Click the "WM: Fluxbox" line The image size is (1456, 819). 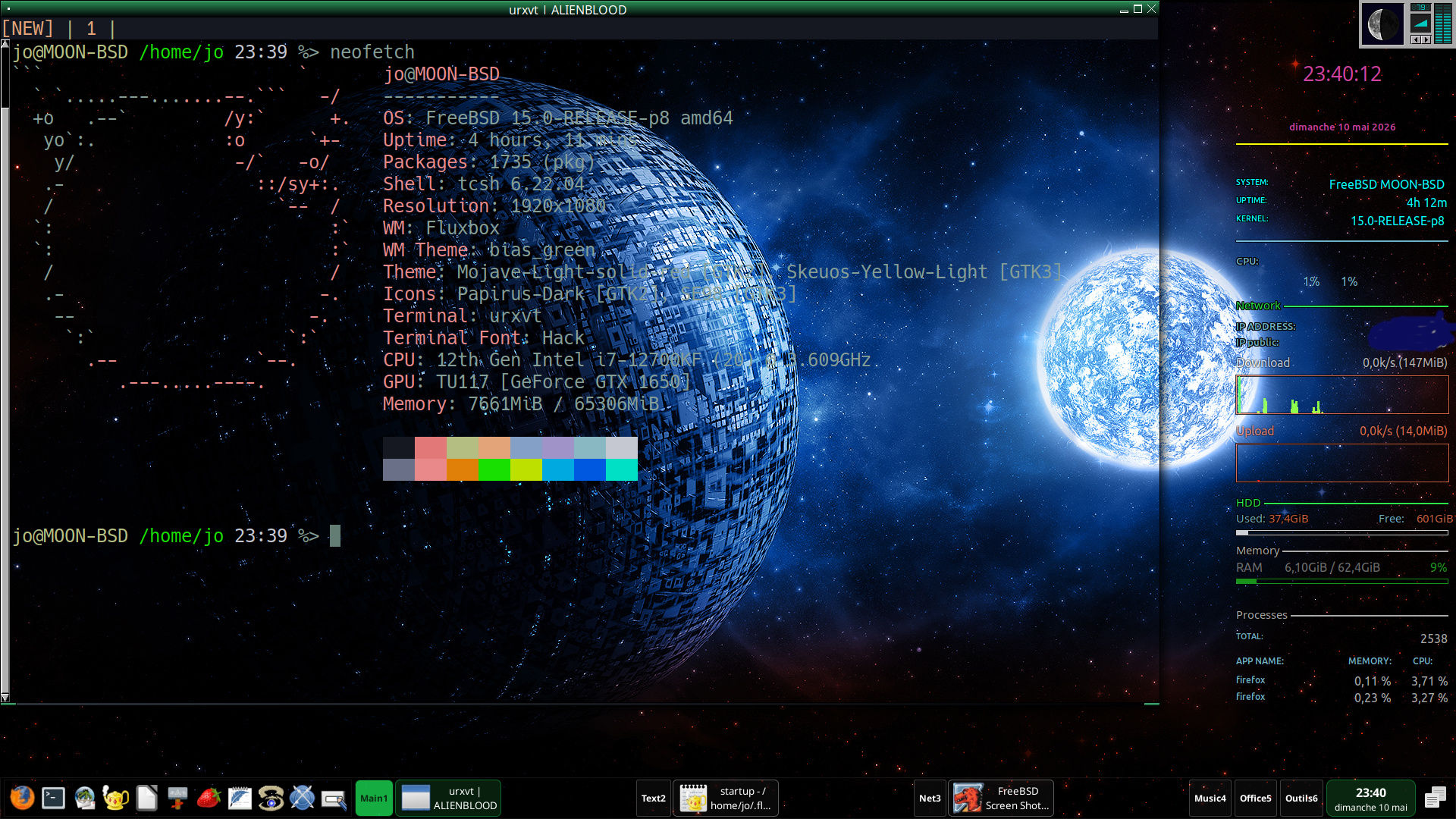441,228
